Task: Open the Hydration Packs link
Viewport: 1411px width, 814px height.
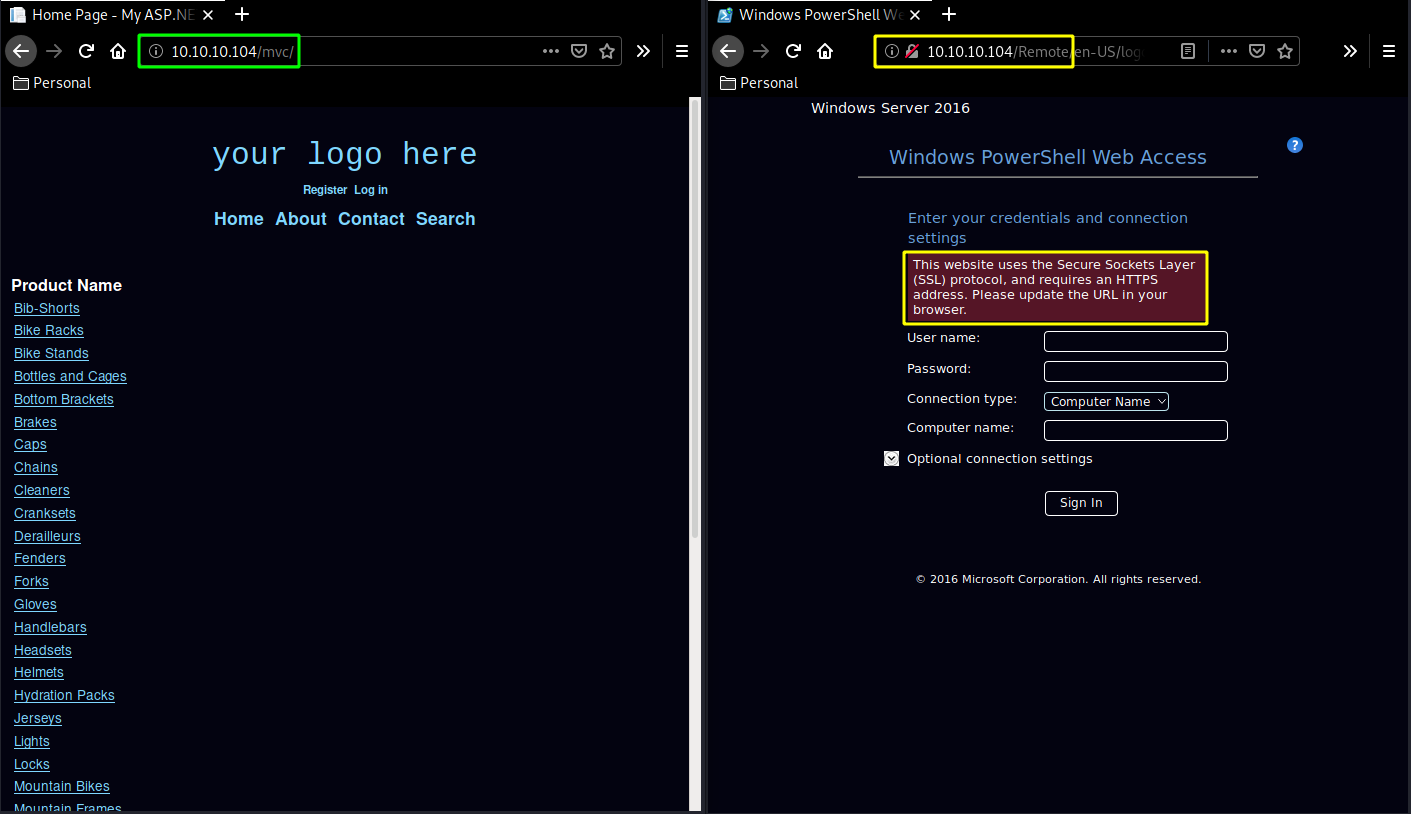Action: pyautogui.click(x=64, y=695)
